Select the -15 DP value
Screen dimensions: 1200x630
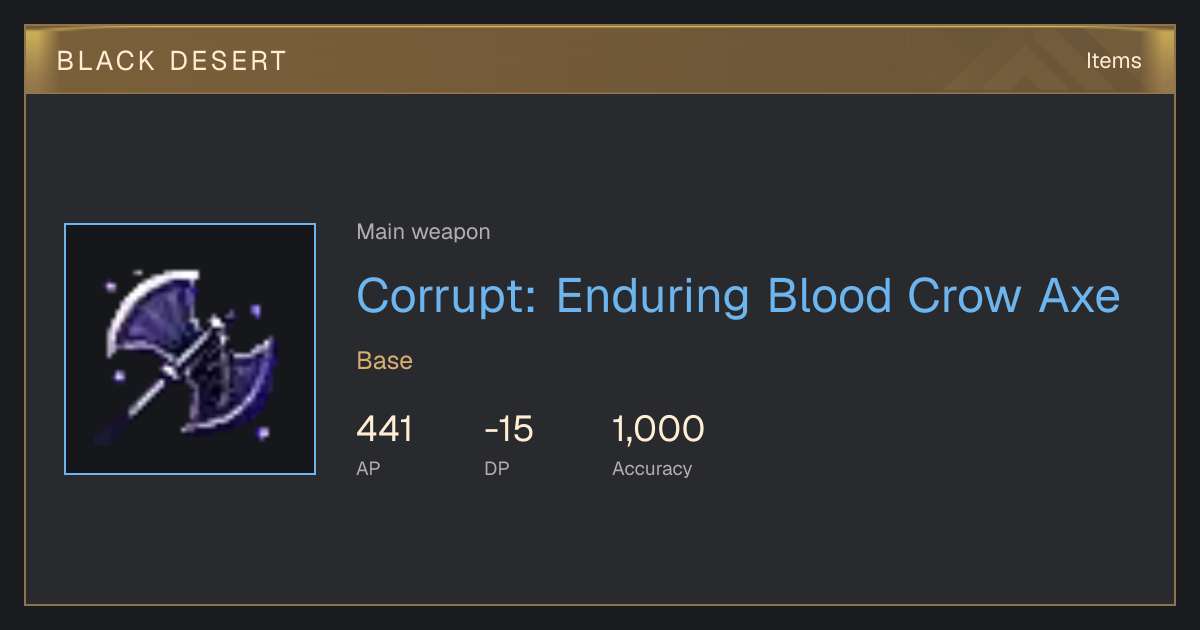pyautogui.click(x=509, y=429)
